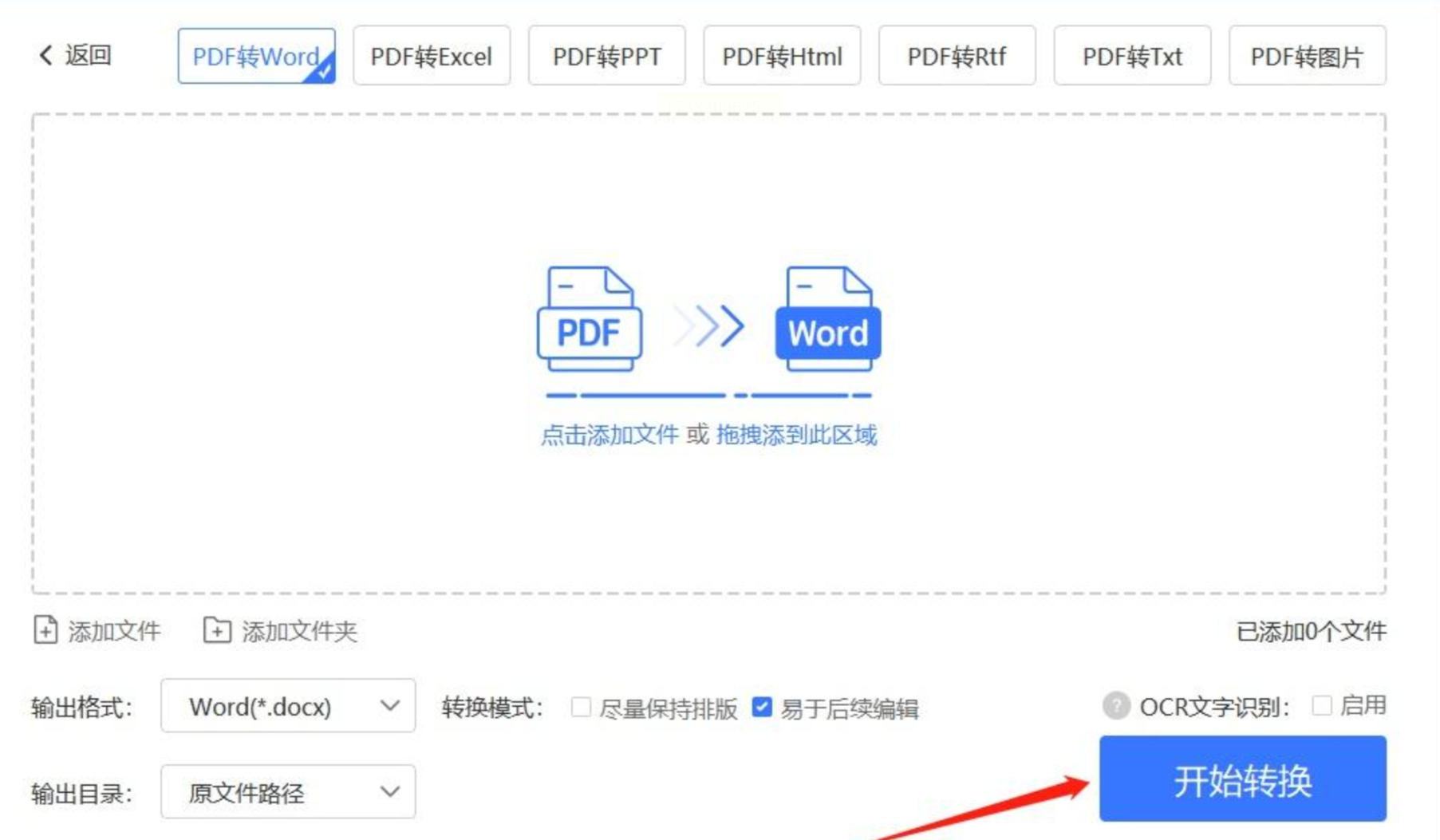Switch to the PDF转Excel tab
Image resolution: width=1440 pixels, height=840 pixels.
(x=432, y=56)
